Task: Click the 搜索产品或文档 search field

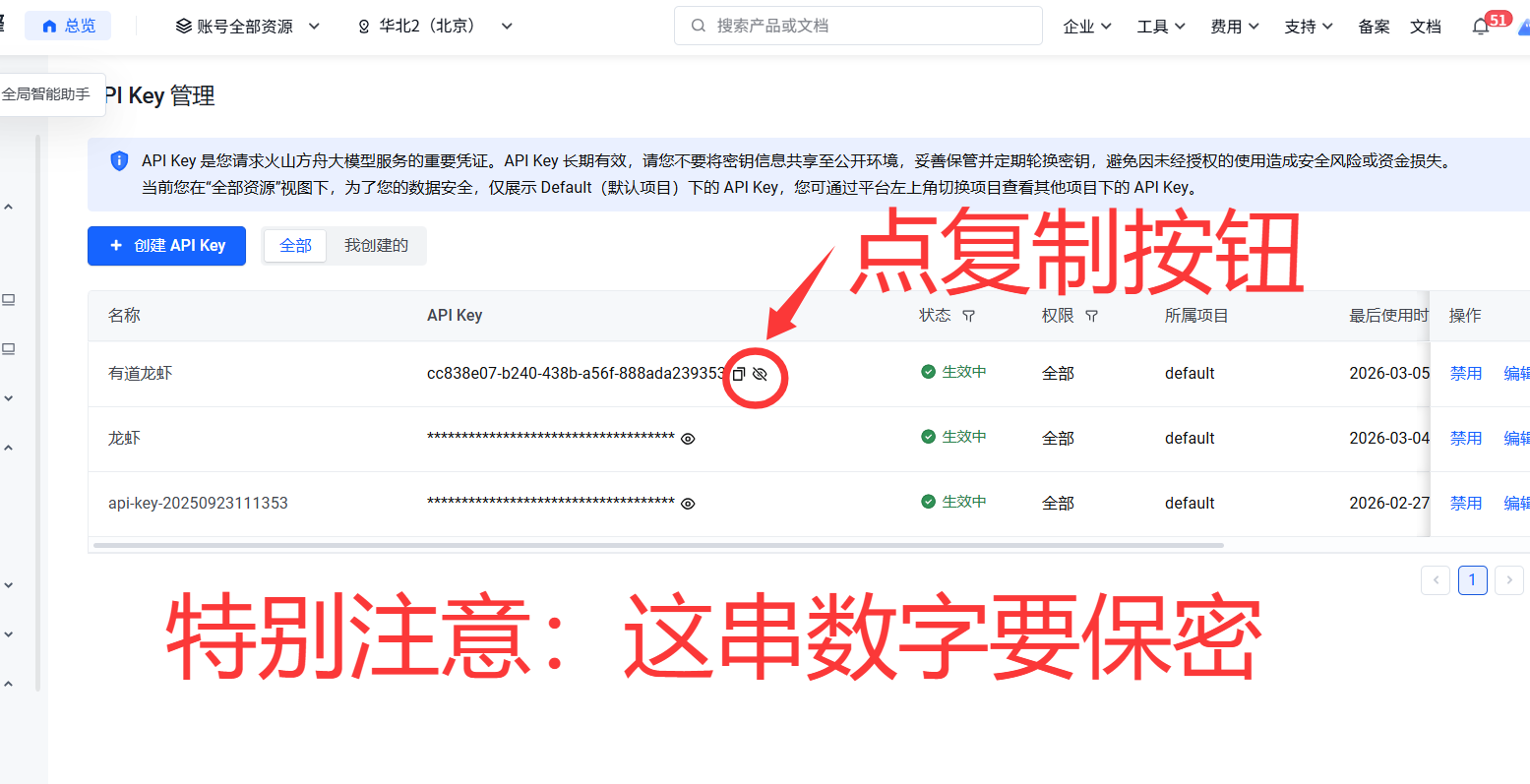Action: tap(866, 26)
